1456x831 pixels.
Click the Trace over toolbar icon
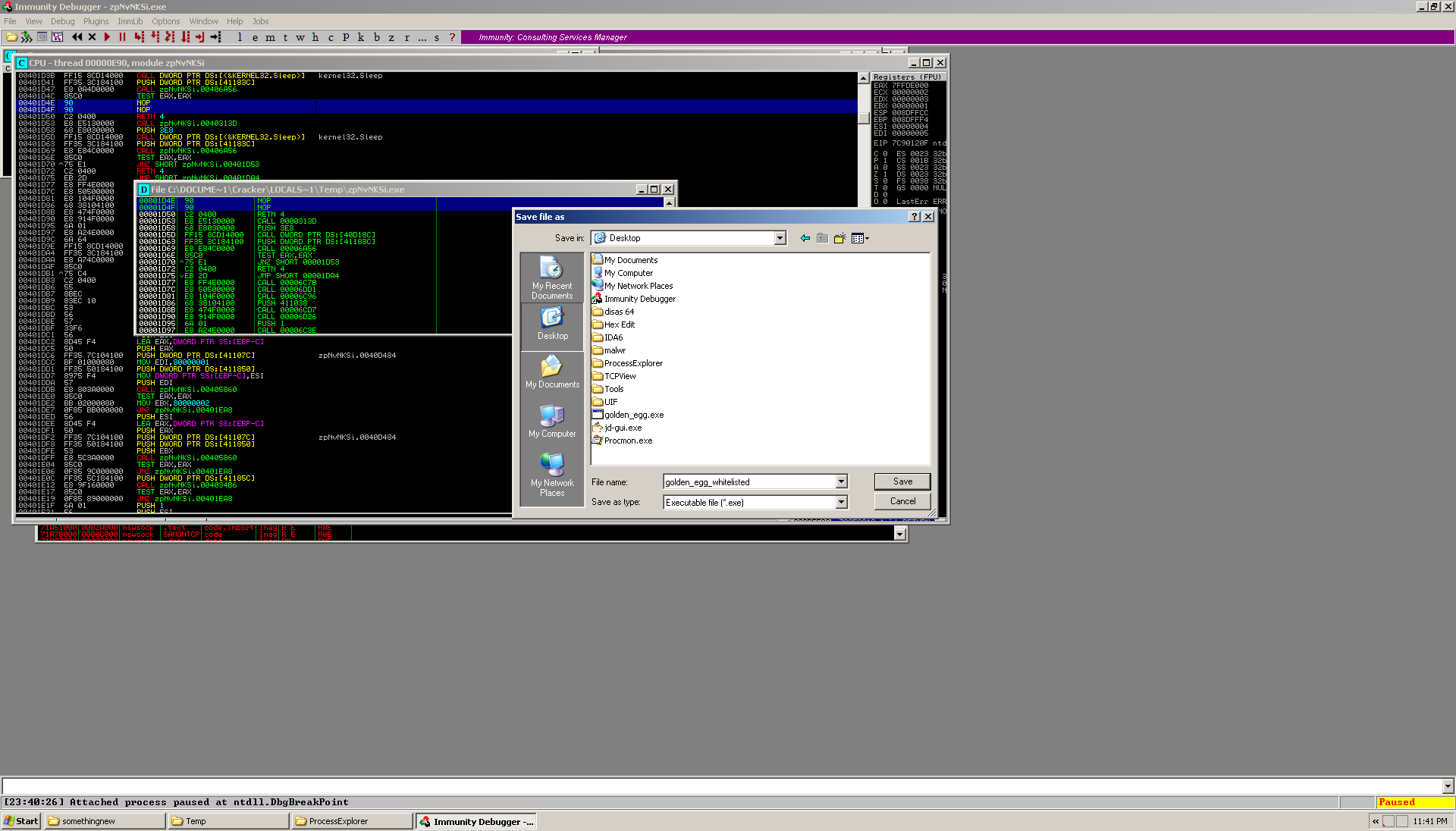(185, 36)
